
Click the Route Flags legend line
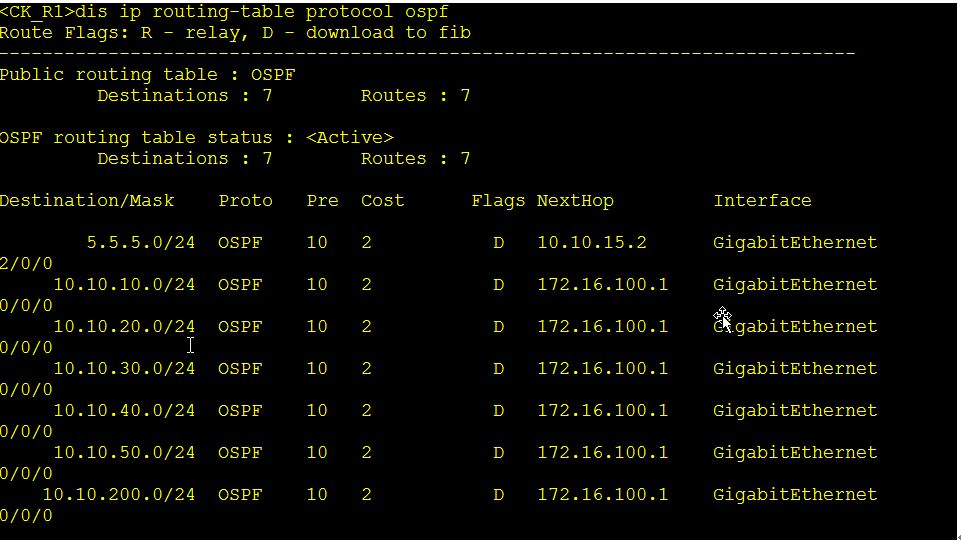click(x=235, y=33)
